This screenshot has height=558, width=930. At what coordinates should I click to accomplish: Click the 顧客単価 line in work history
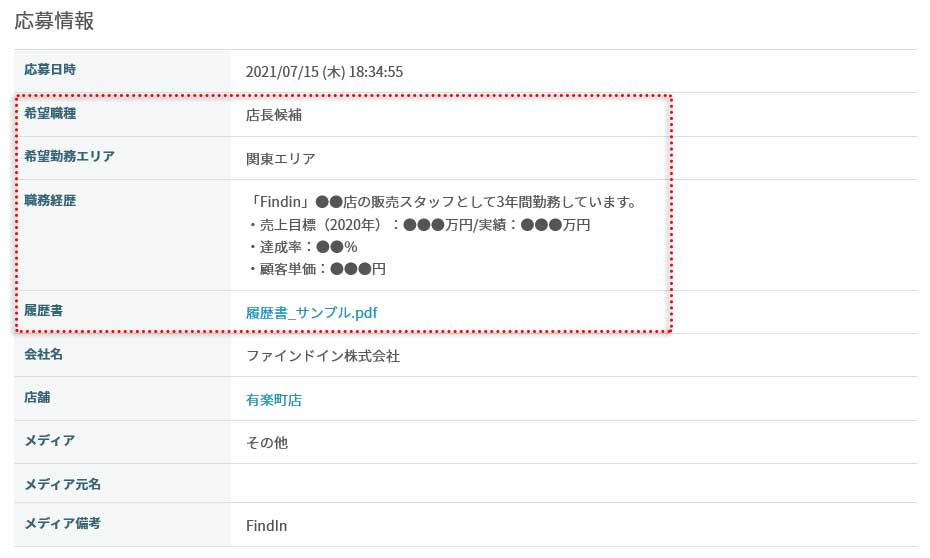pyautogui.click(x=315, y=269)
